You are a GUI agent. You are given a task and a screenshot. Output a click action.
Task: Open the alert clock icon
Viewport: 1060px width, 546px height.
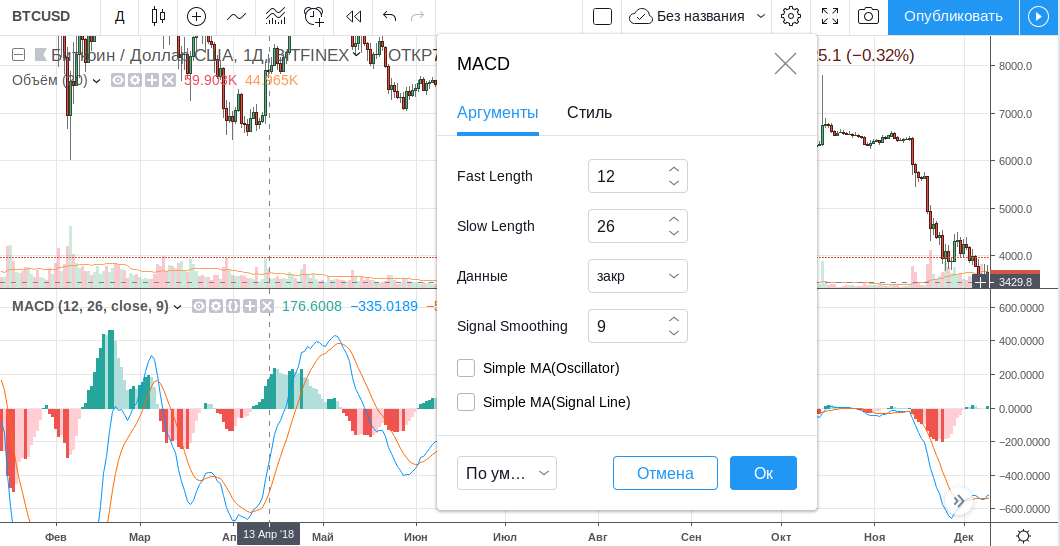pyautogui.click(x=314, y=16)
